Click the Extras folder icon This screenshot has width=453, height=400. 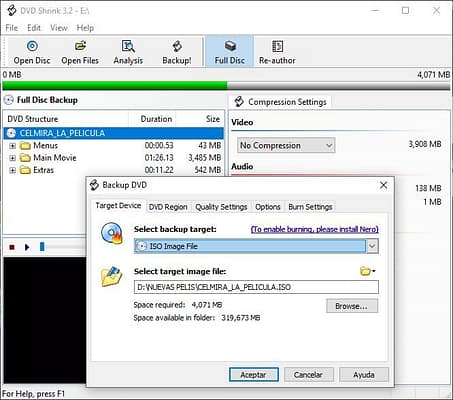click(25, 170)
